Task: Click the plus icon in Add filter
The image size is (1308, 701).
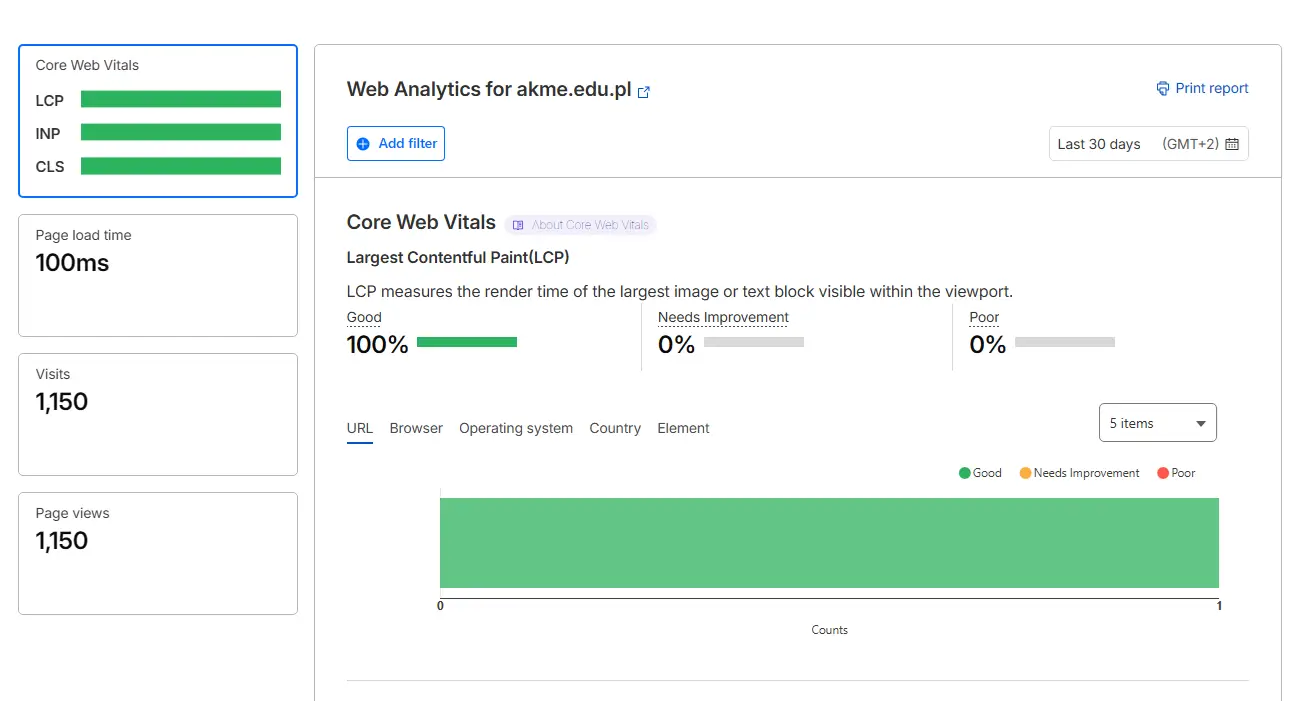Action: 363,144
